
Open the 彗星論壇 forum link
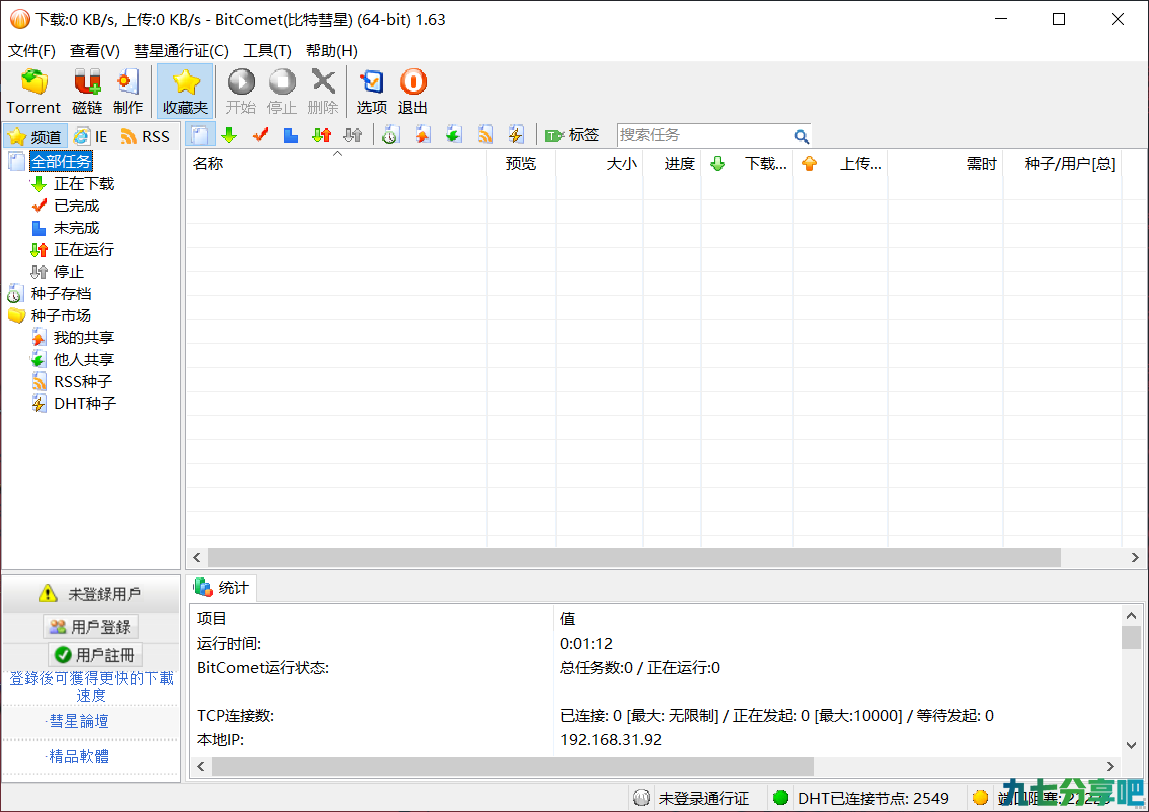tap(78, 721)
